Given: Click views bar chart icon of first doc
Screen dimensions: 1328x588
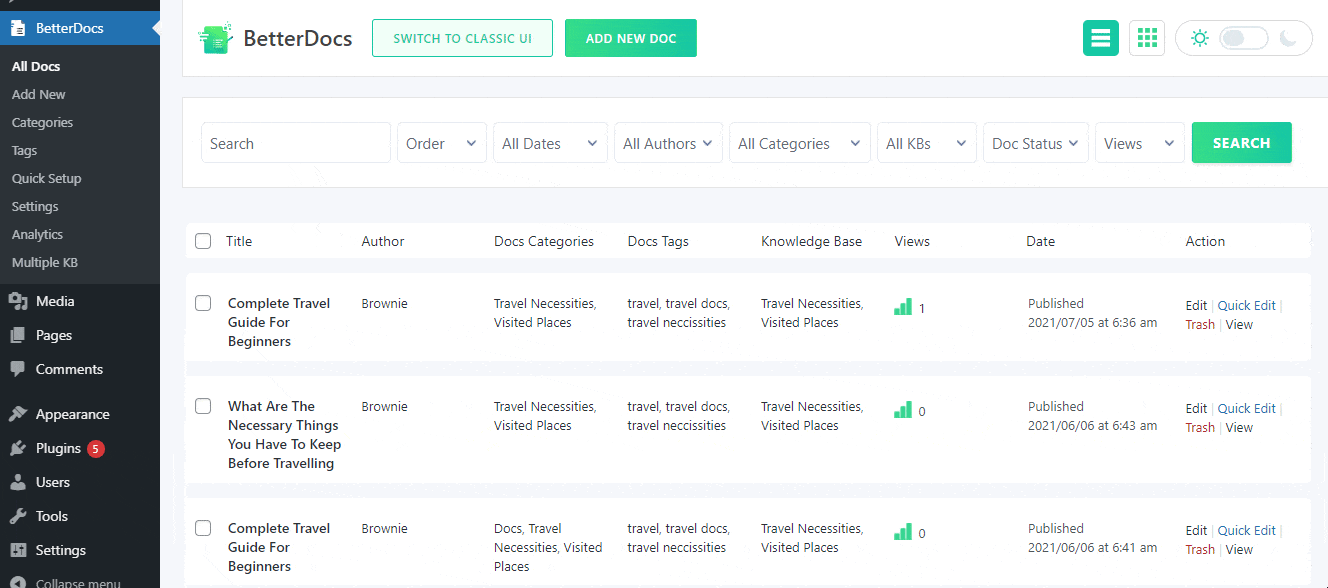Looking at the screenshot, I should (x=903, y=308).
